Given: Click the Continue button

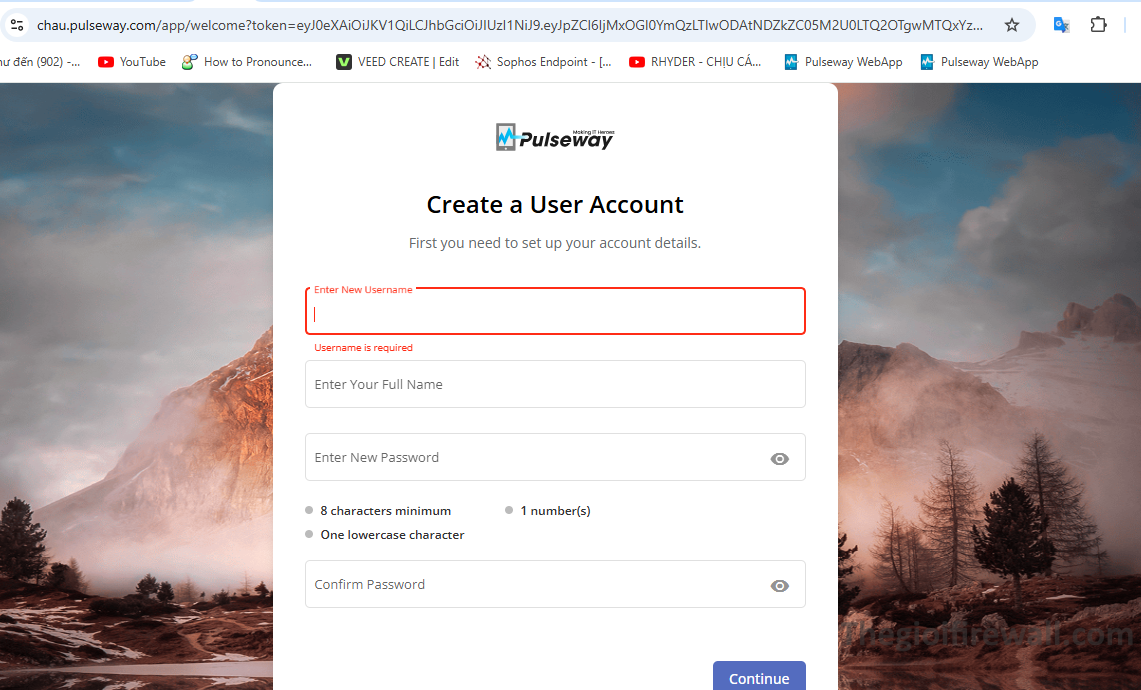Looking at the screenshot, I should point(759,678).
